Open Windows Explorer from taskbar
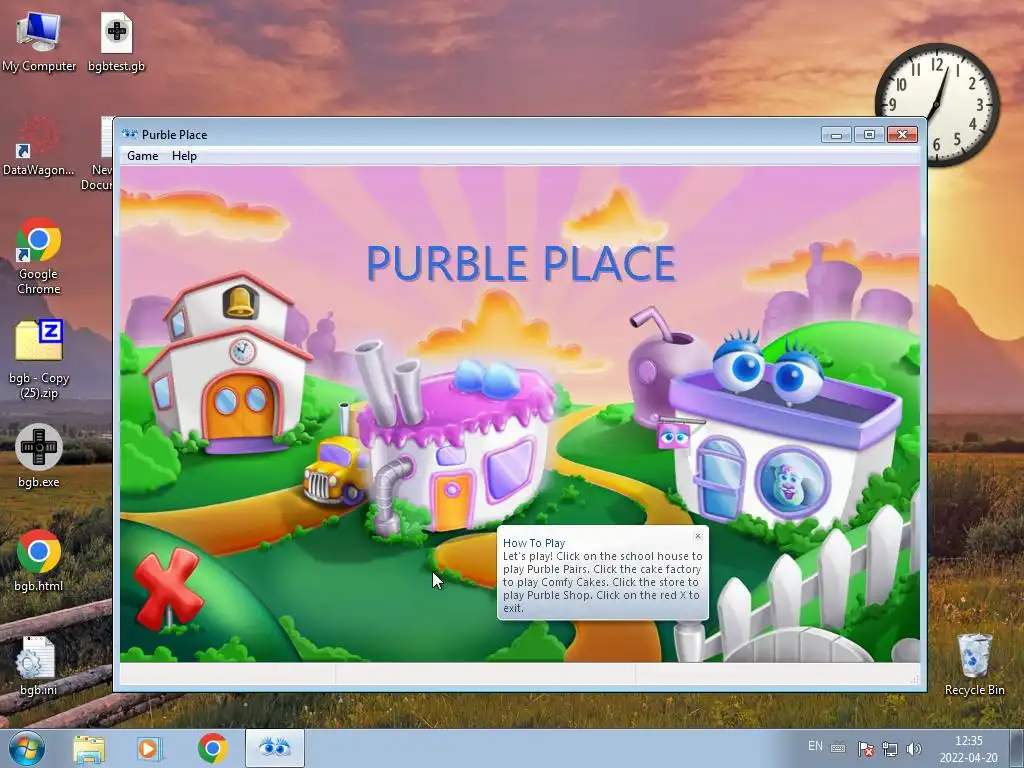The image size is (1024, 768). (89, 748)
